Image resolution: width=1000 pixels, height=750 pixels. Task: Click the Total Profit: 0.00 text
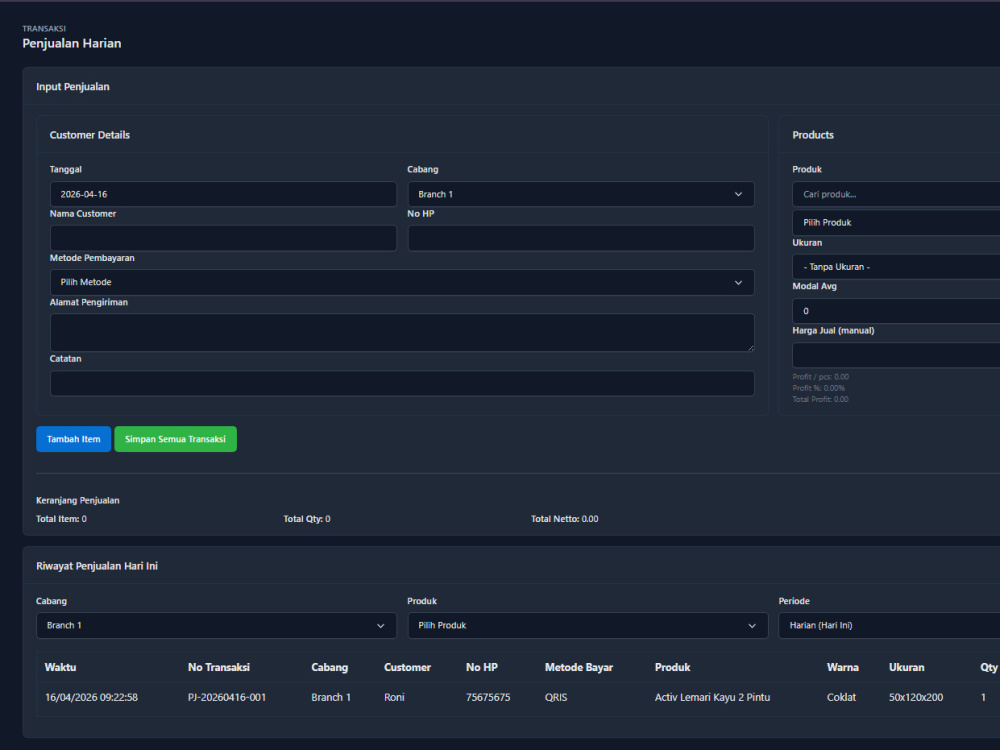click(x=820, y=399)
